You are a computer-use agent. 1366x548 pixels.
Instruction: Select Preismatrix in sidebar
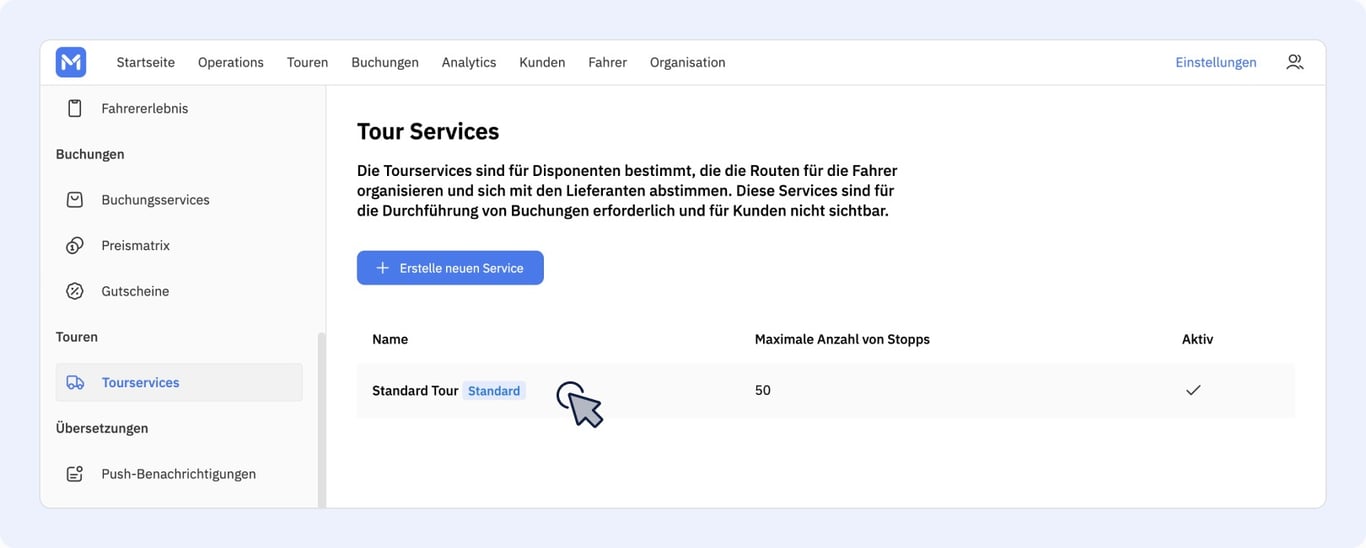point(136,246)
